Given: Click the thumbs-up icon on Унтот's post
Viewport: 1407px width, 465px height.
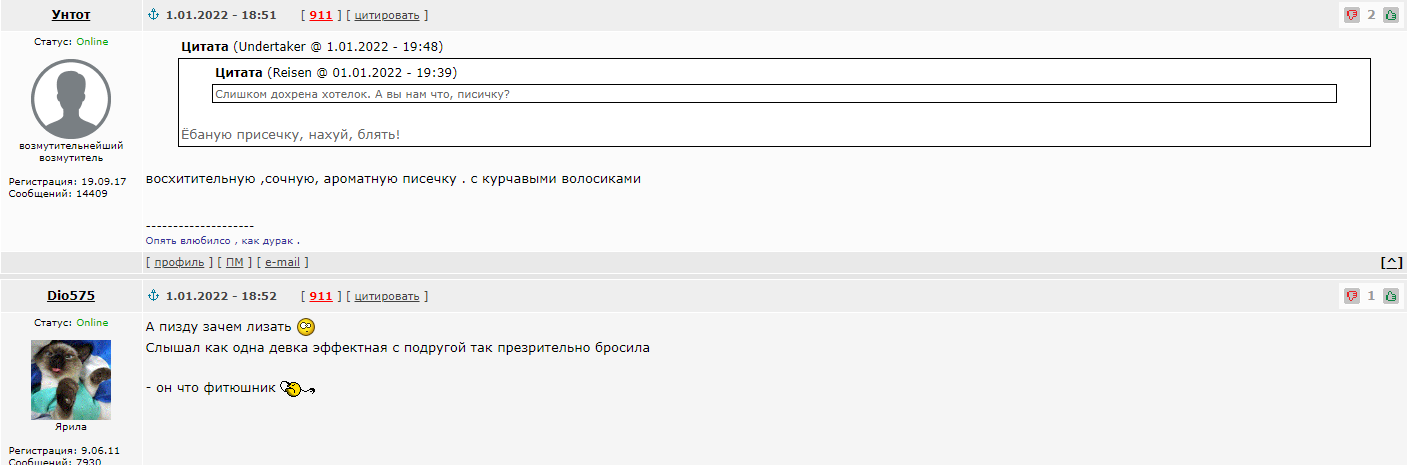Looking at the screenshot, I should pos(1391,15).
